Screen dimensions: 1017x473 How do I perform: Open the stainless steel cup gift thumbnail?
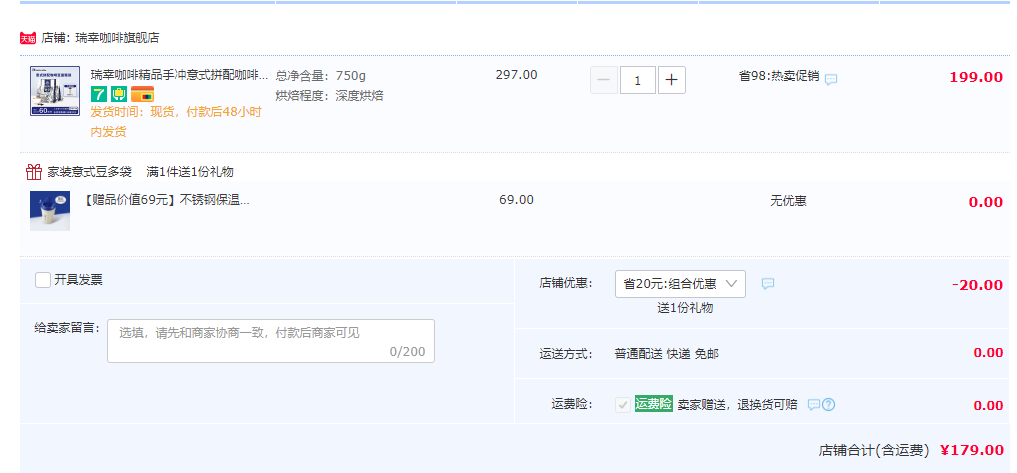tap(50, 211)
